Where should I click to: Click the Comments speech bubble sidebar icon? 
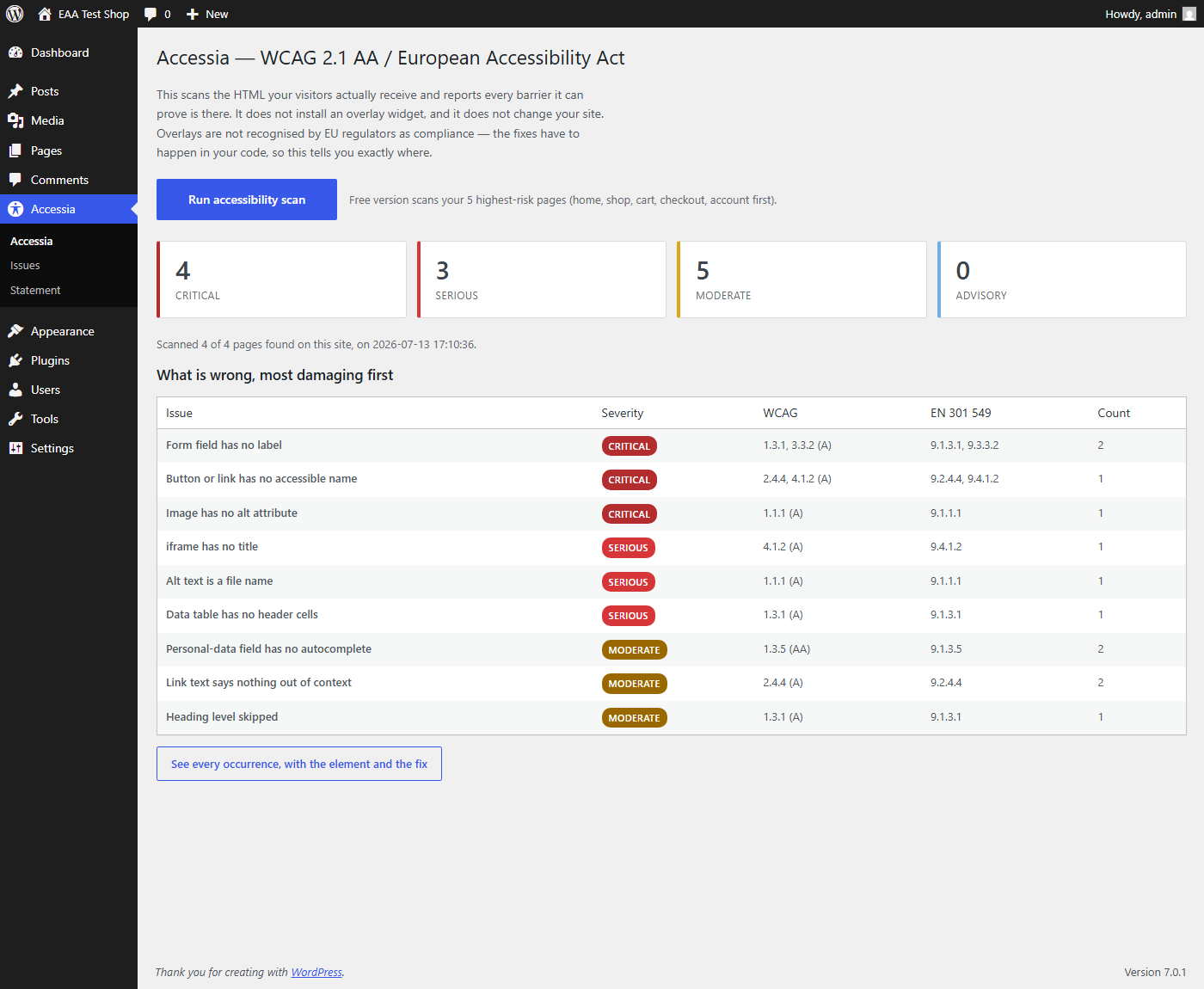click(x=15, y=180)
